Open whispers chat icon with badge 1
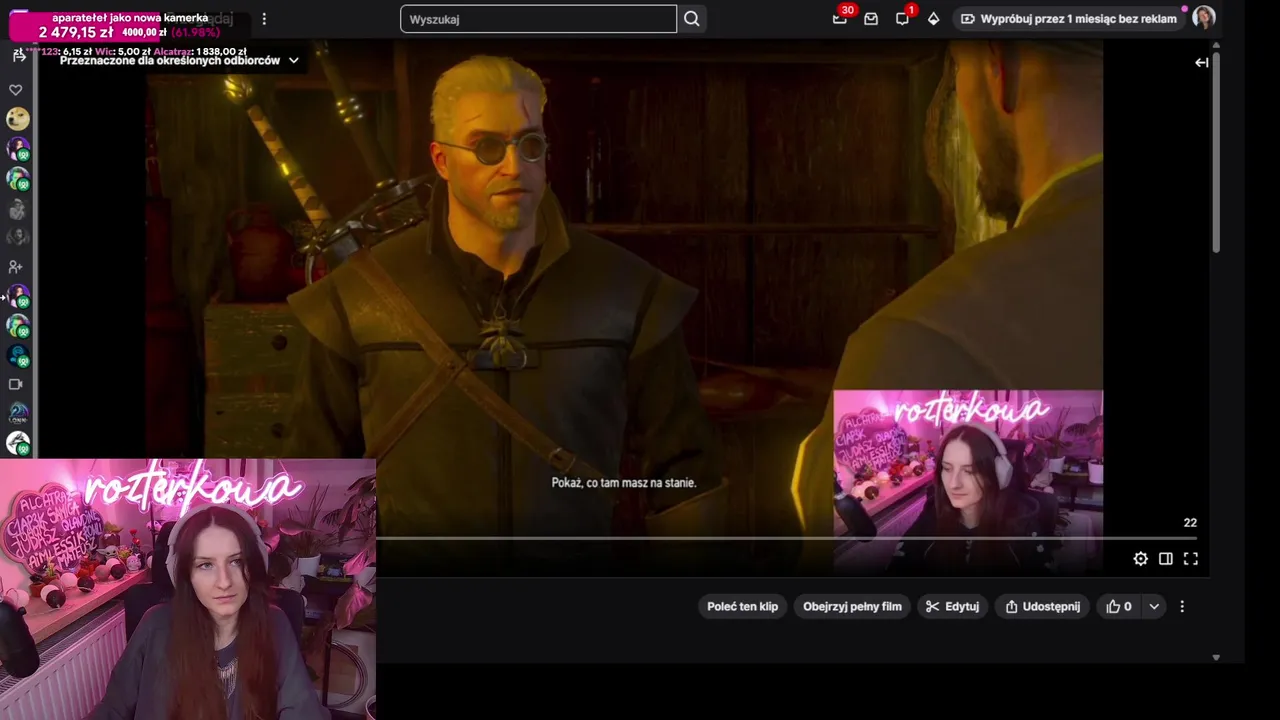The height and width of the screenshot is (720, 1280). coord(903,19)
